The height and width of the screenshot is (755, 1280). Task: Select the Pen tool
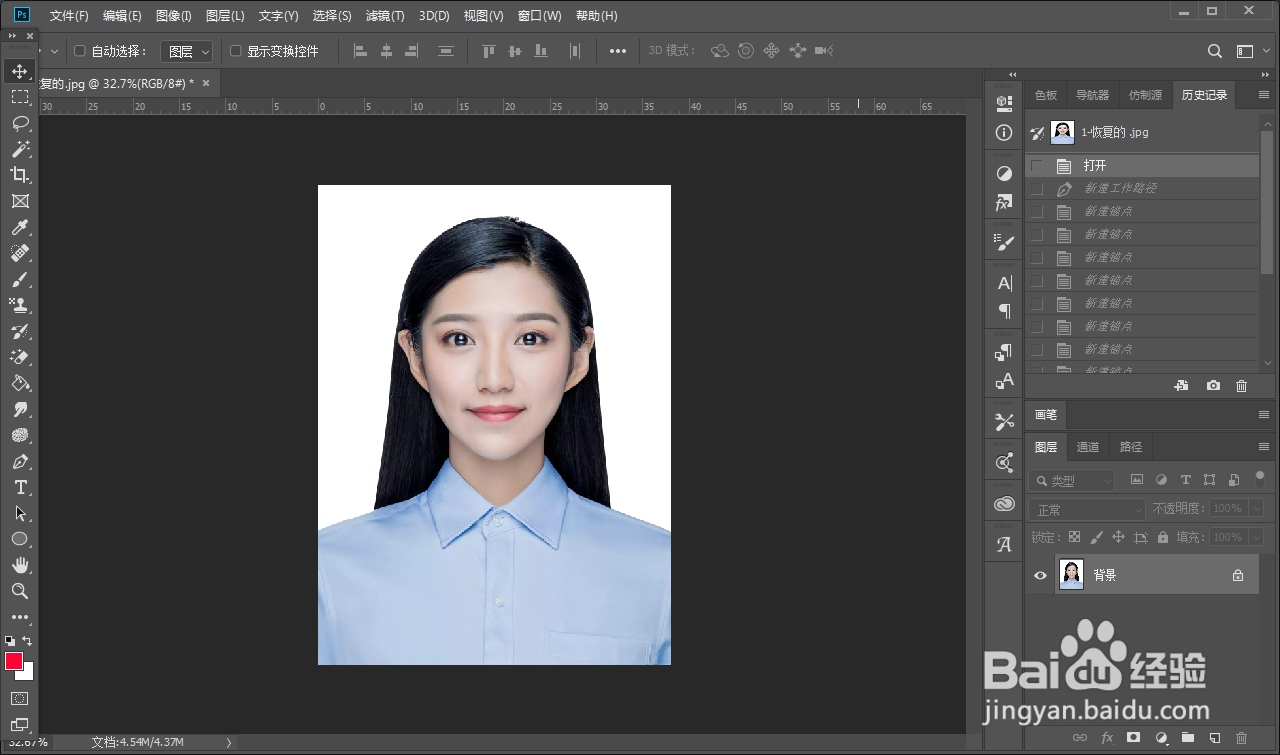20,462
